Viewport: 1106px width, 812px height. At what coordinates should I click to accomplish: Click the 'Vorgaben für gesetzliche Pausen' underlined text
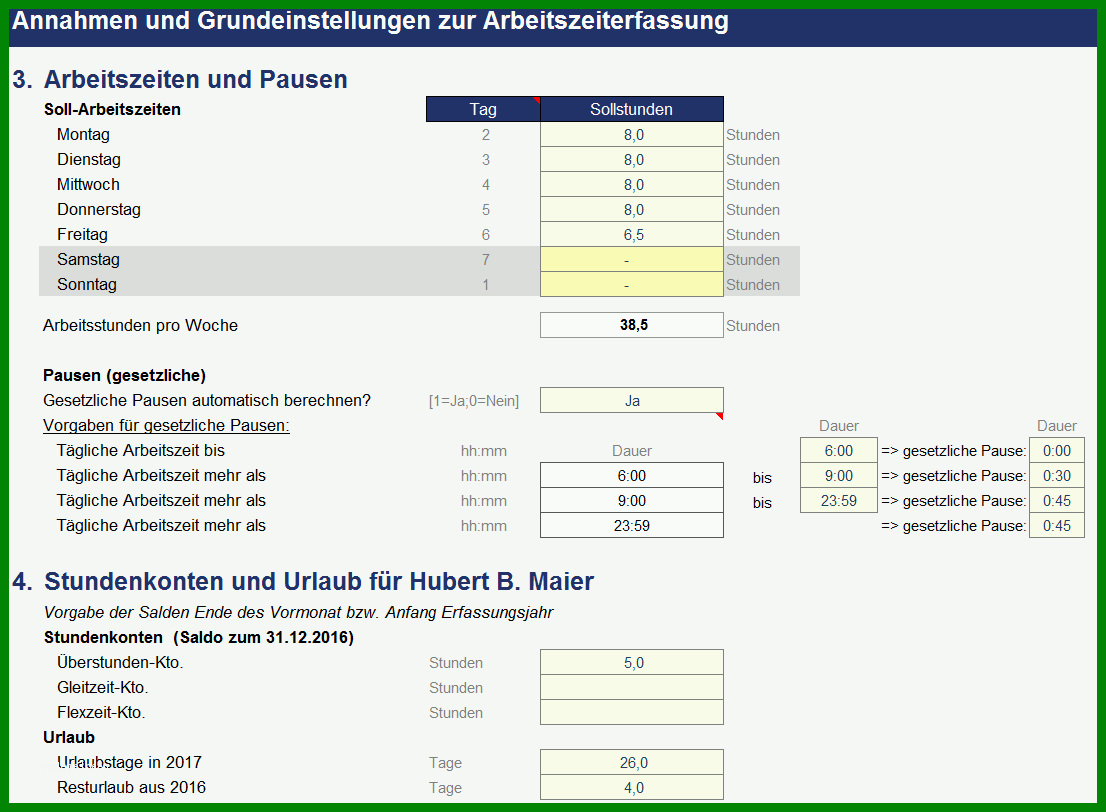[166, 425]
